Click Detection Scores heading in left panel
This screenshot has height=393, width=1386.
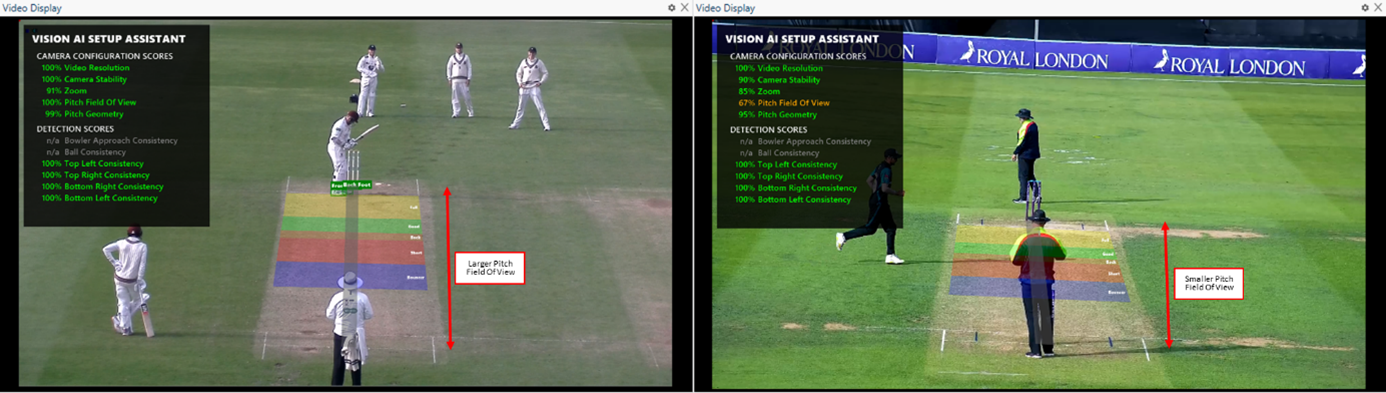click(75, 129)
